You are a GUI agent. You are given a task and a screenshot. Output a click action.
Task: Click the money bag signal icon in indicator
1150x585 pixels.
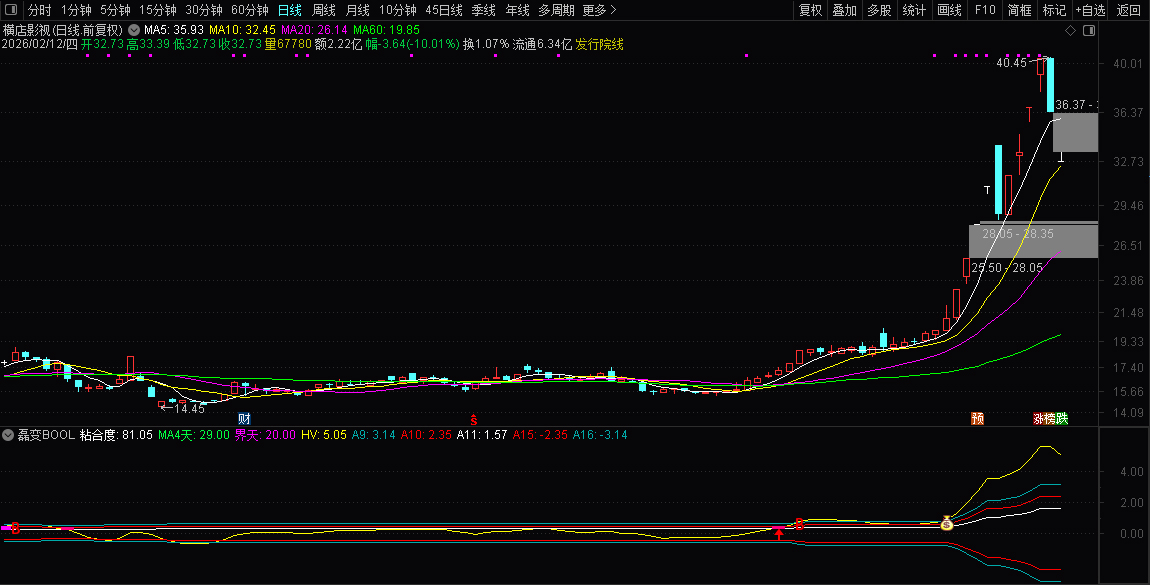(x=946, y=523)
